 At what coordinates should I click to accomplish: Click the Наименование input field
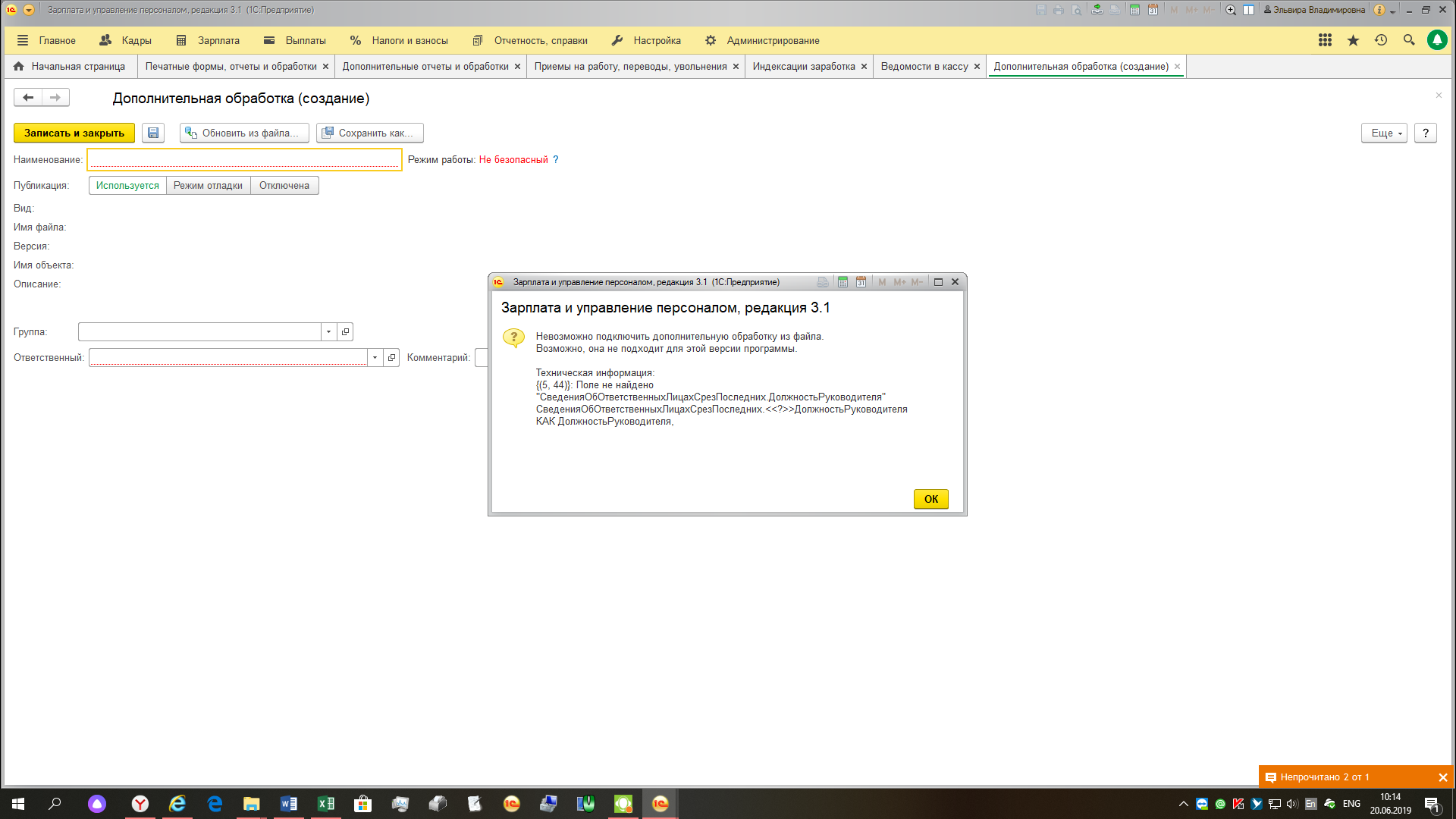244,159
